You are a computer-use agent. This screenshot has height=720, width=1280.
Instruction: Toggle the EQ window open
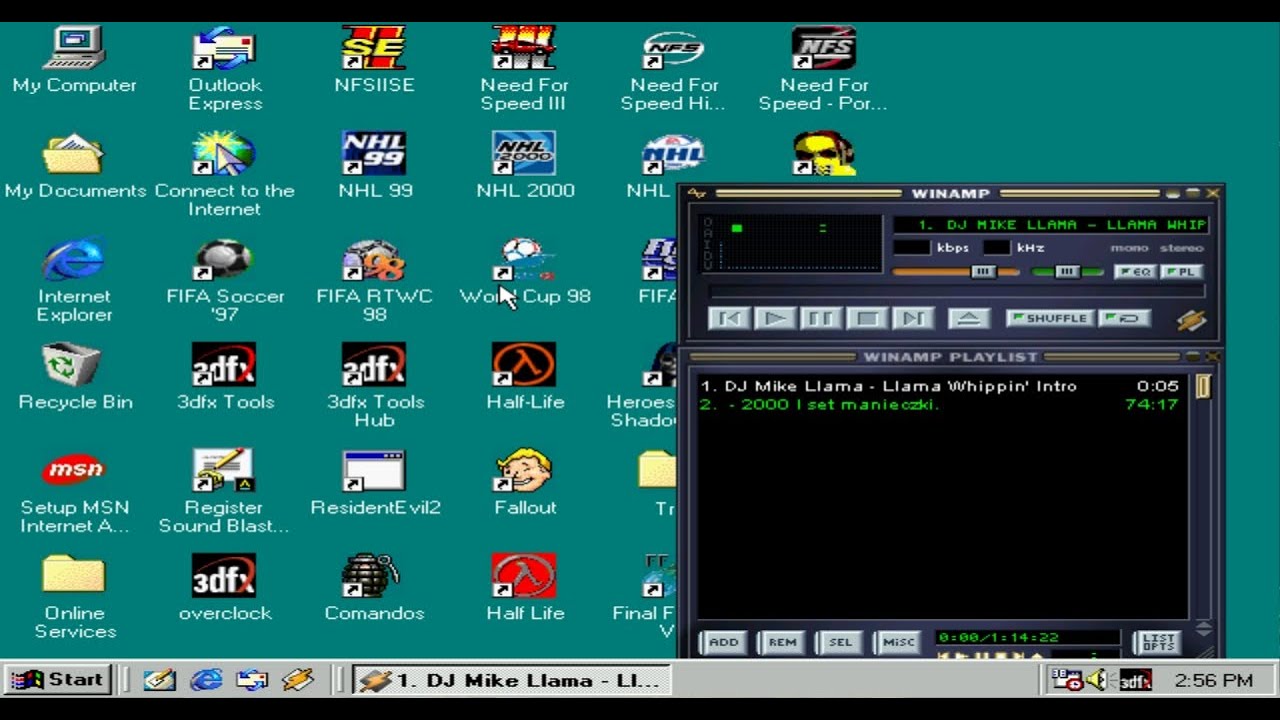[1135, 271]
